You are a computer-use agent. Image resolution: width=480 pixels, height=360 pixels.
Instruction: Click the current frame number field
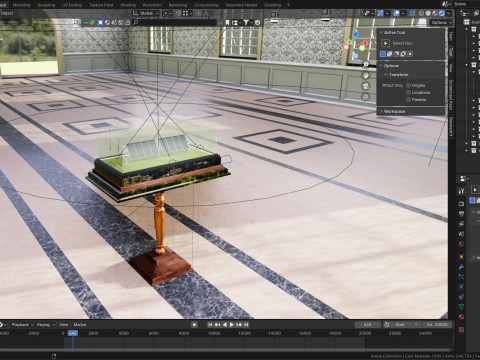point(367,325)
